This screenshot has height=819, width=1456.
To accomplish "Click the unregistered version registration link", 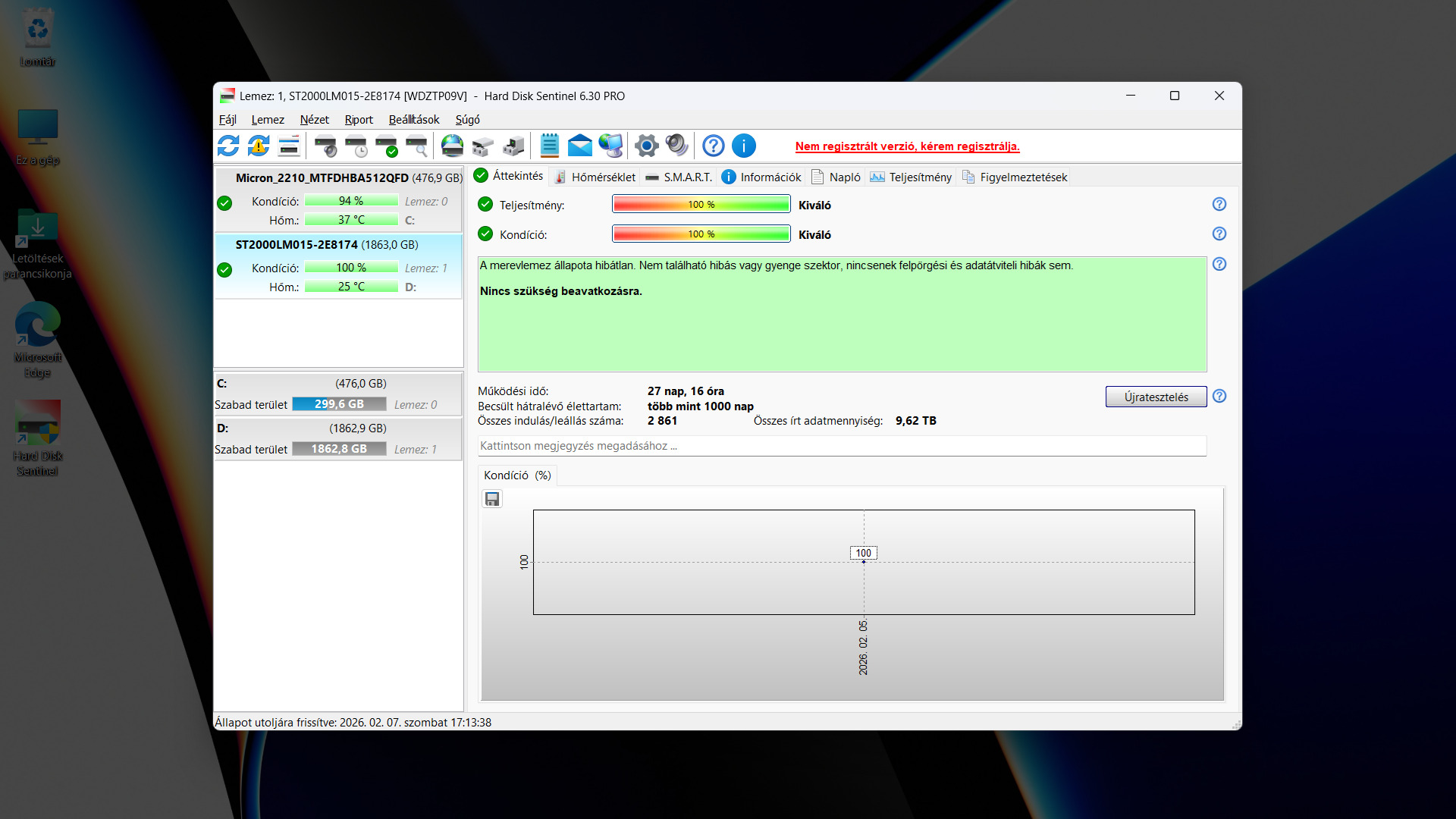I will coord(907,146).
